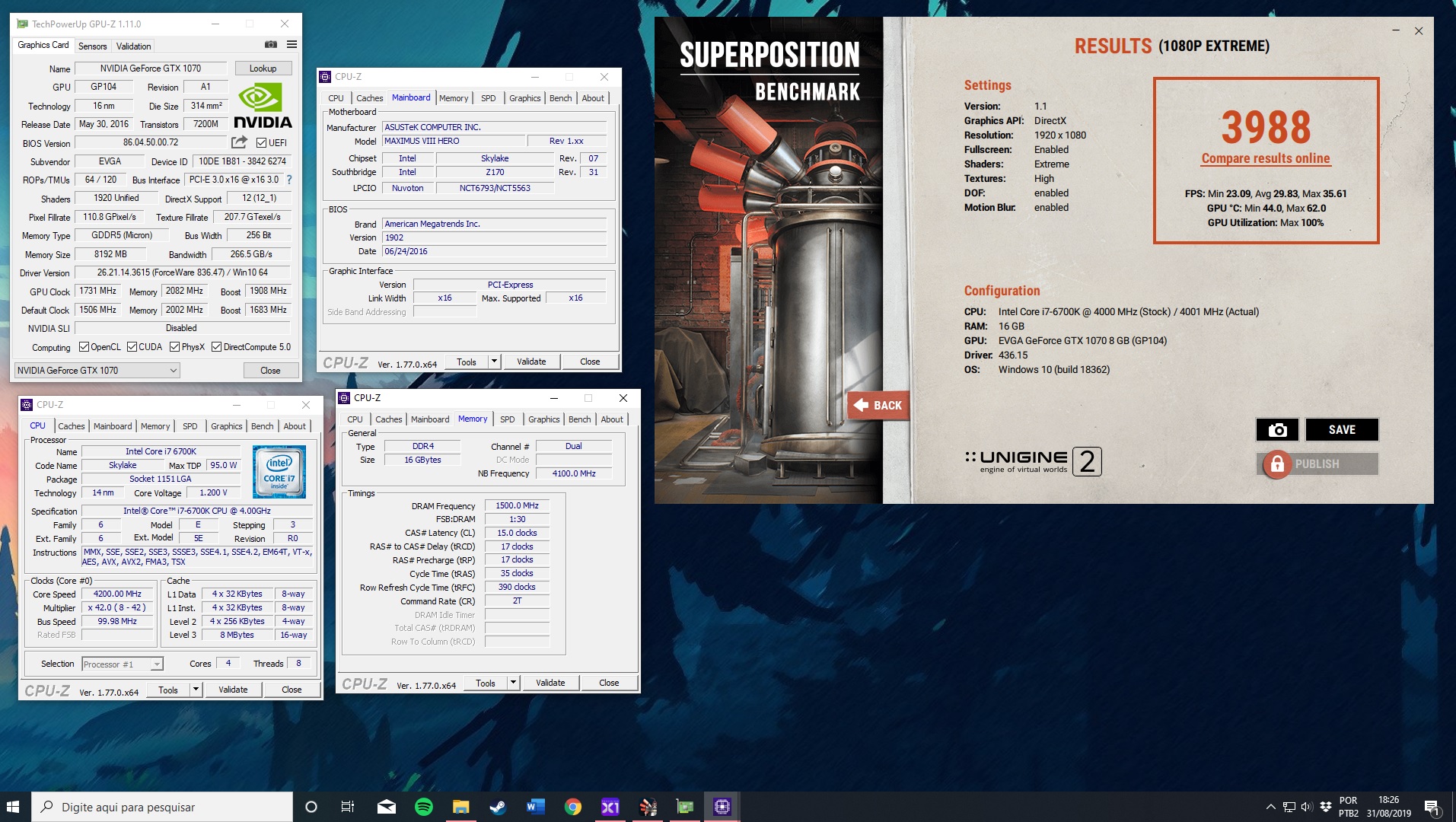1456x822 pixels.
Task: Open About tab in bottom-left CPU-Z window
Action: [x=295, y=426]
